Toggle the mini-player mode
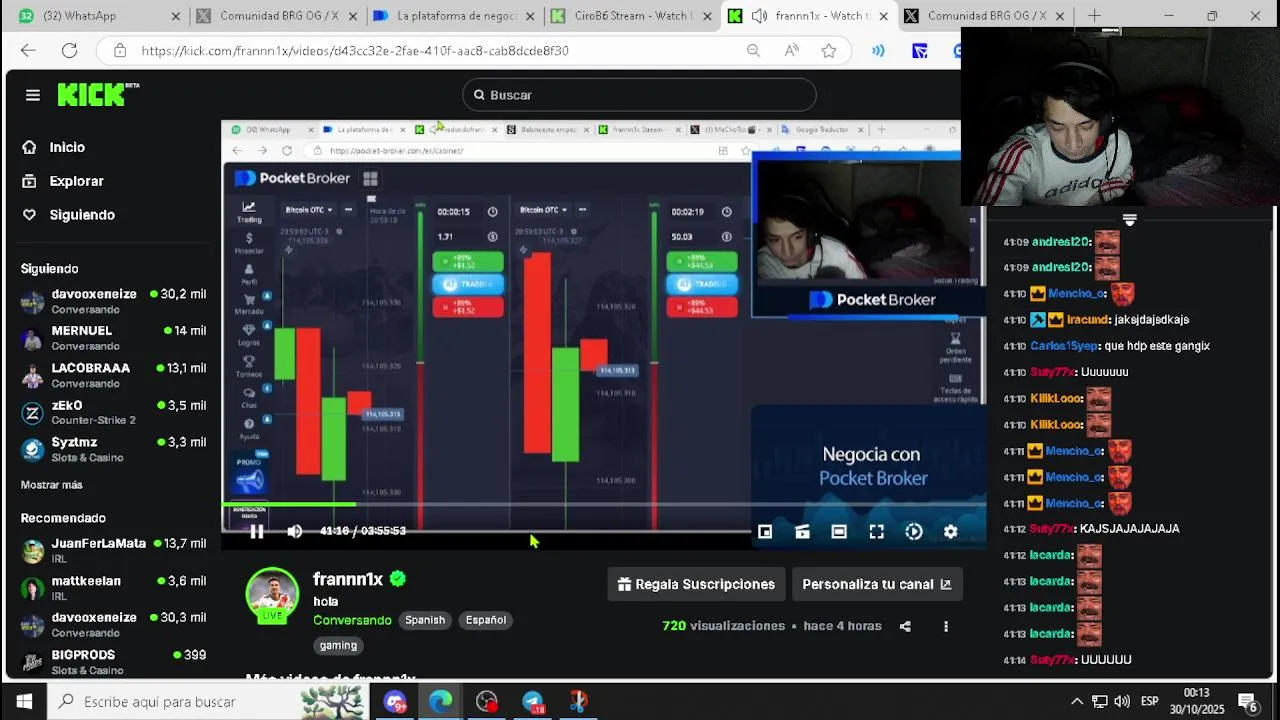Screen dimensions: 1280x720 pos(765,532)
